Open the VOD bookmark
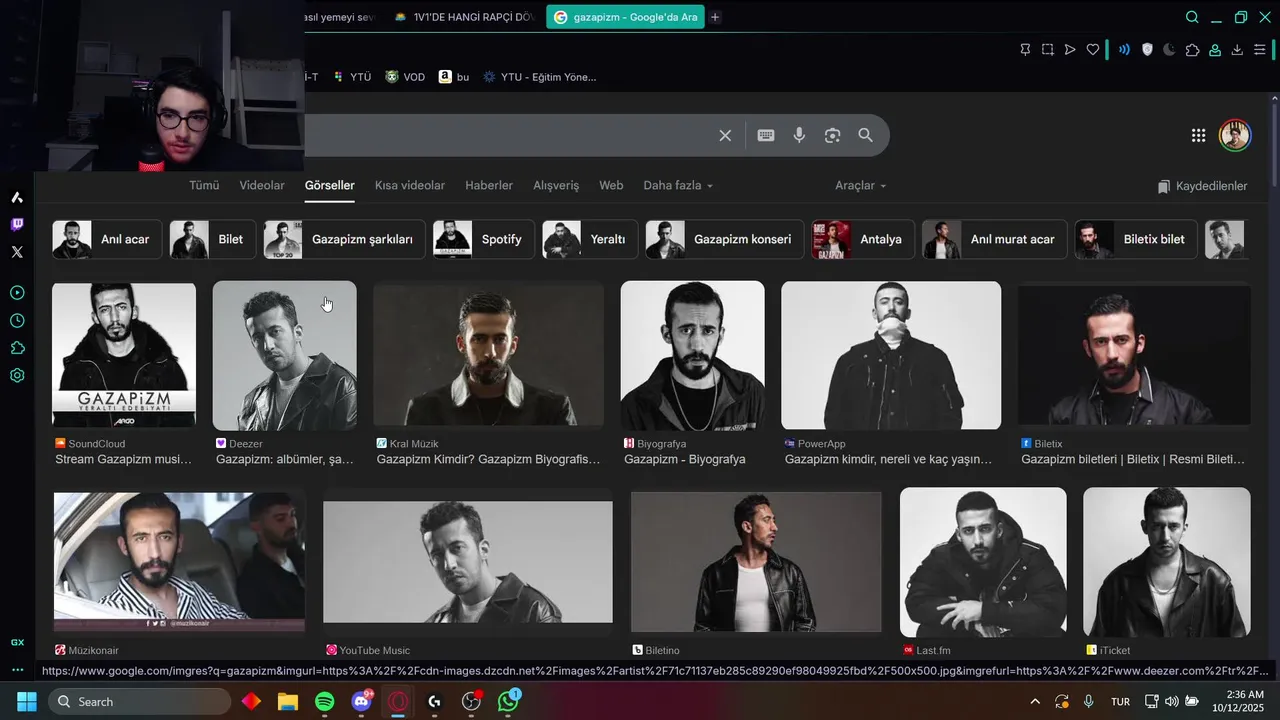Screen dimensions: 1280x720 point(405,77)
